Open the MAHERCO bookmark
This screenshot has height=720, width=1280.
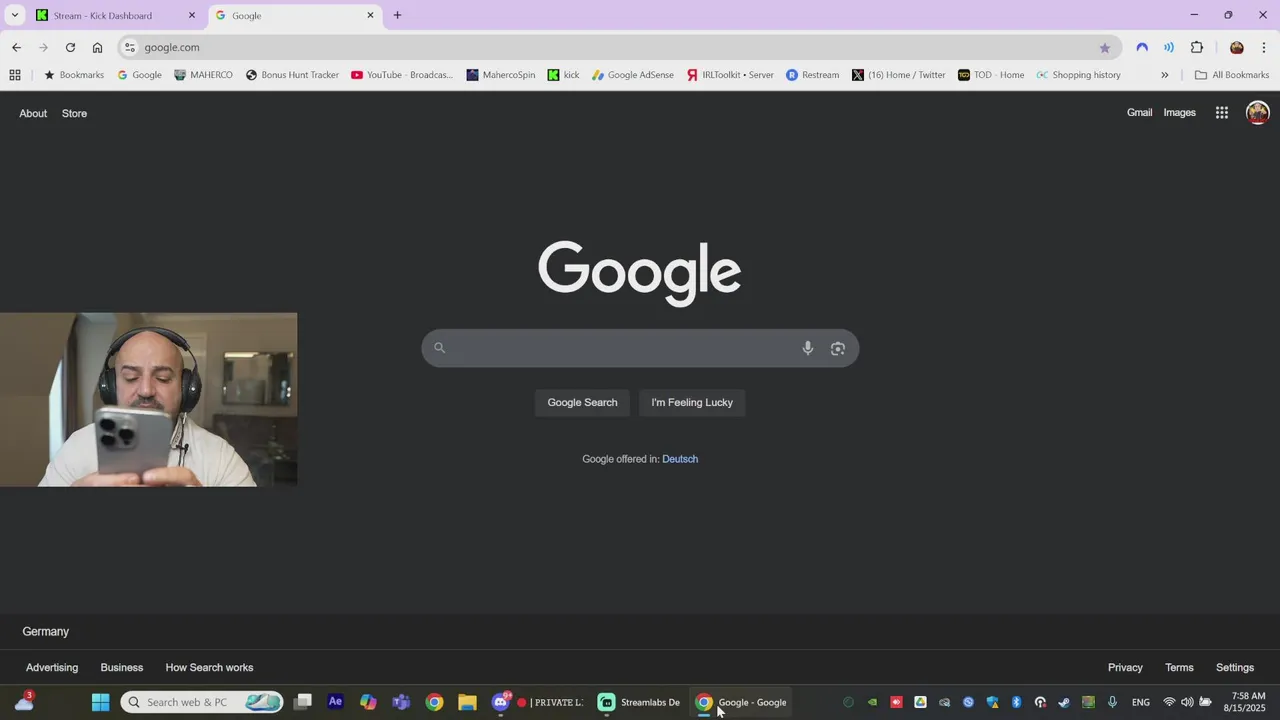[x=203, y=75]
